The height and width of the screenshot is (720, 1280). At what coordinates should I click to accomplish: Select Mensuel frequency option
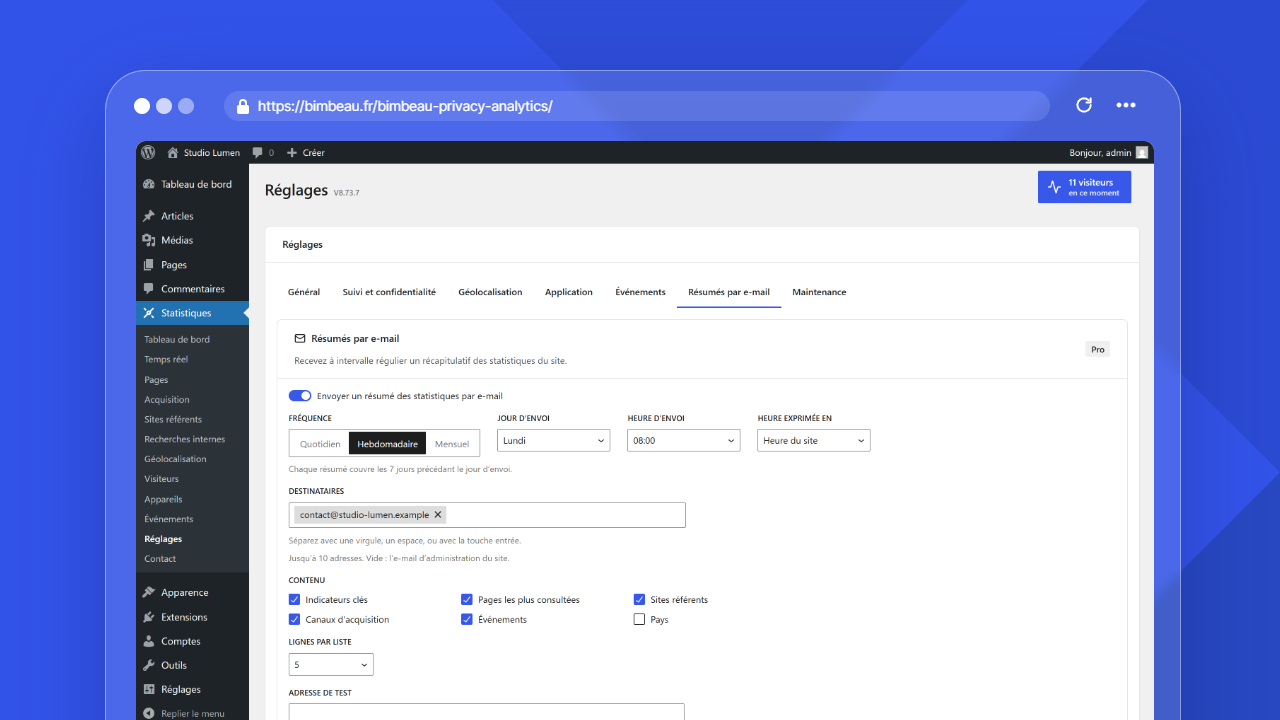452,444
